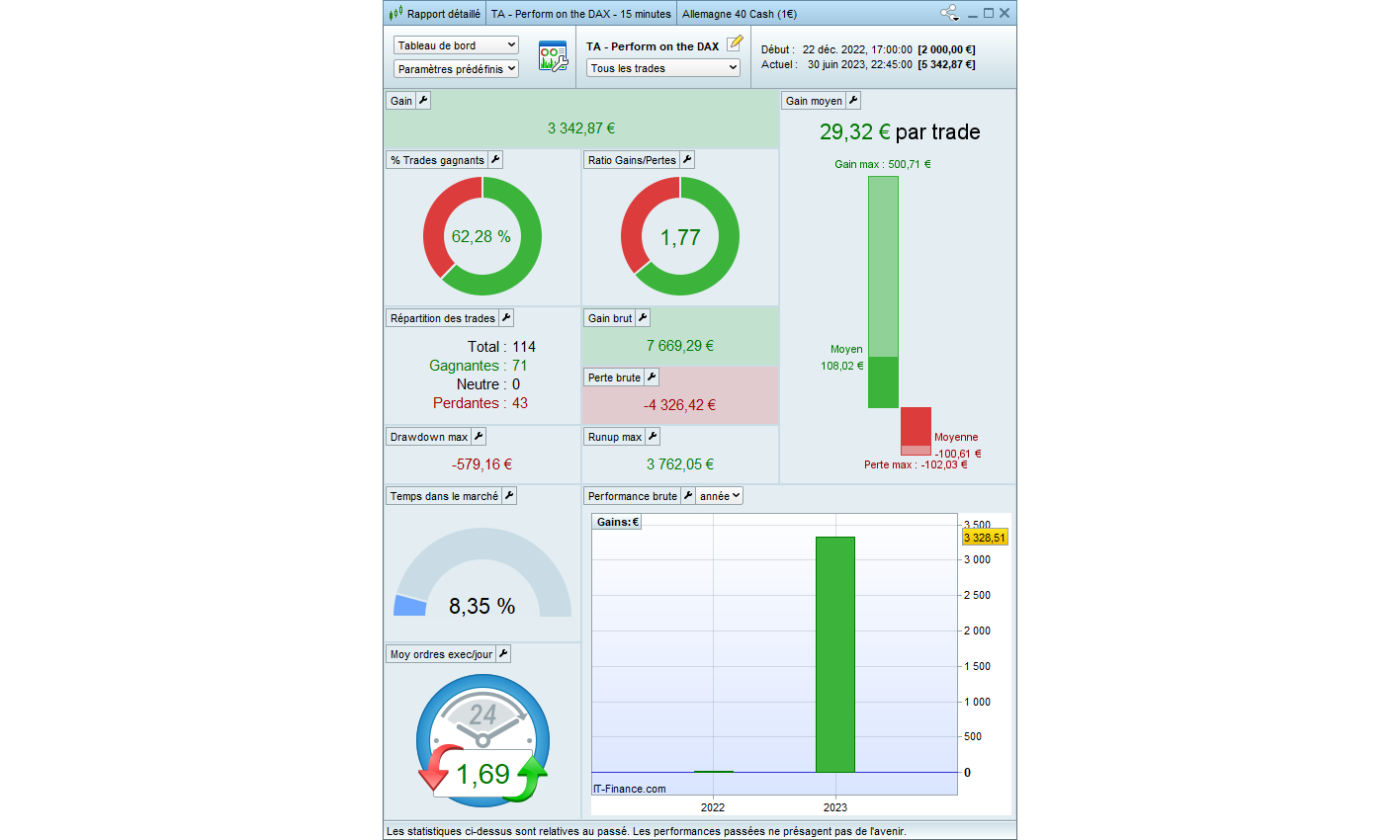Change the année period dropdown
The height and width of the screenshot is (840, 1400).
tap(720, 496)
